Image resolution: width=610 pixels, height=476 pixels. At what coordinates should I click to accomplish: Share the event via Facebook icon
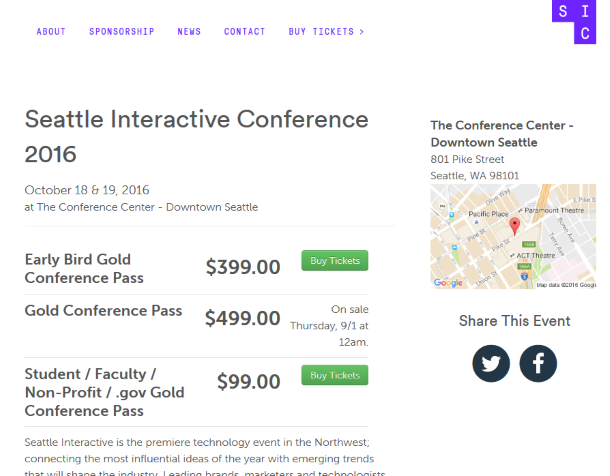click(538, 363)
